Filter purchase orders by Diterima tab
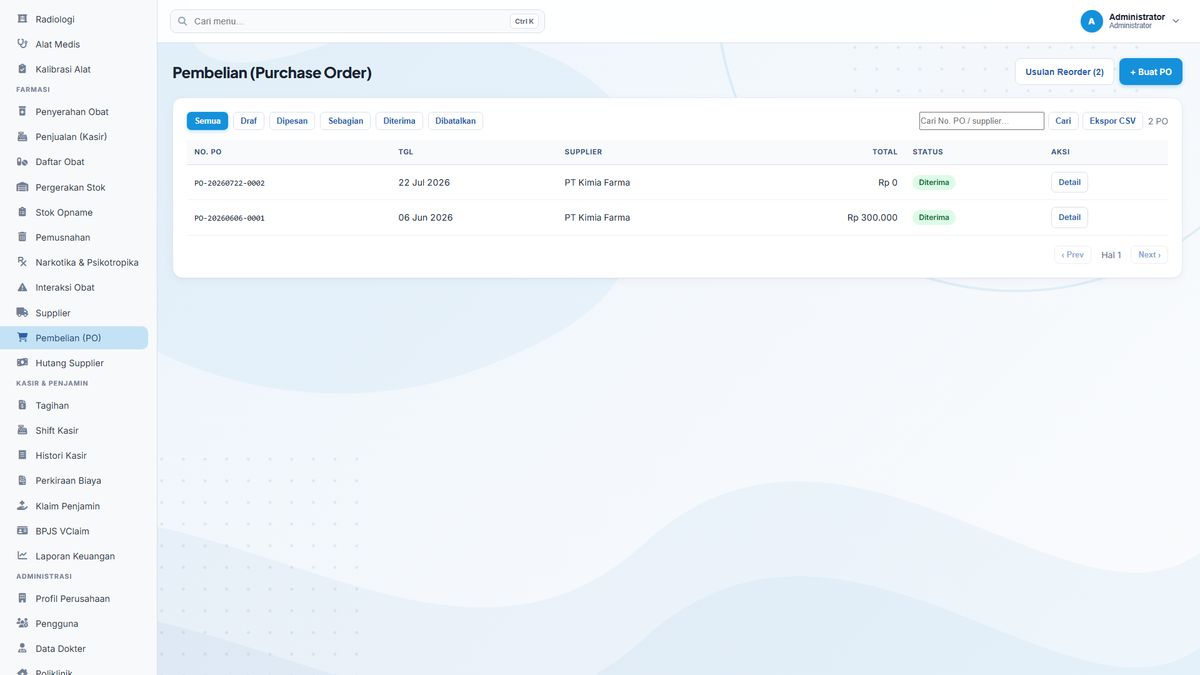Image resolution: width=1200 pixels, height=675 pixels. coord(399,121)
